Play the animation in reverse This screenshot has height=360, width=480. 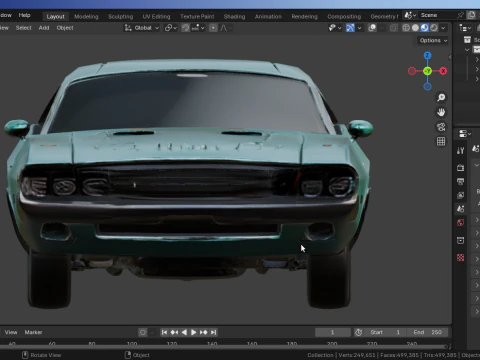click(x=184, y=332)
